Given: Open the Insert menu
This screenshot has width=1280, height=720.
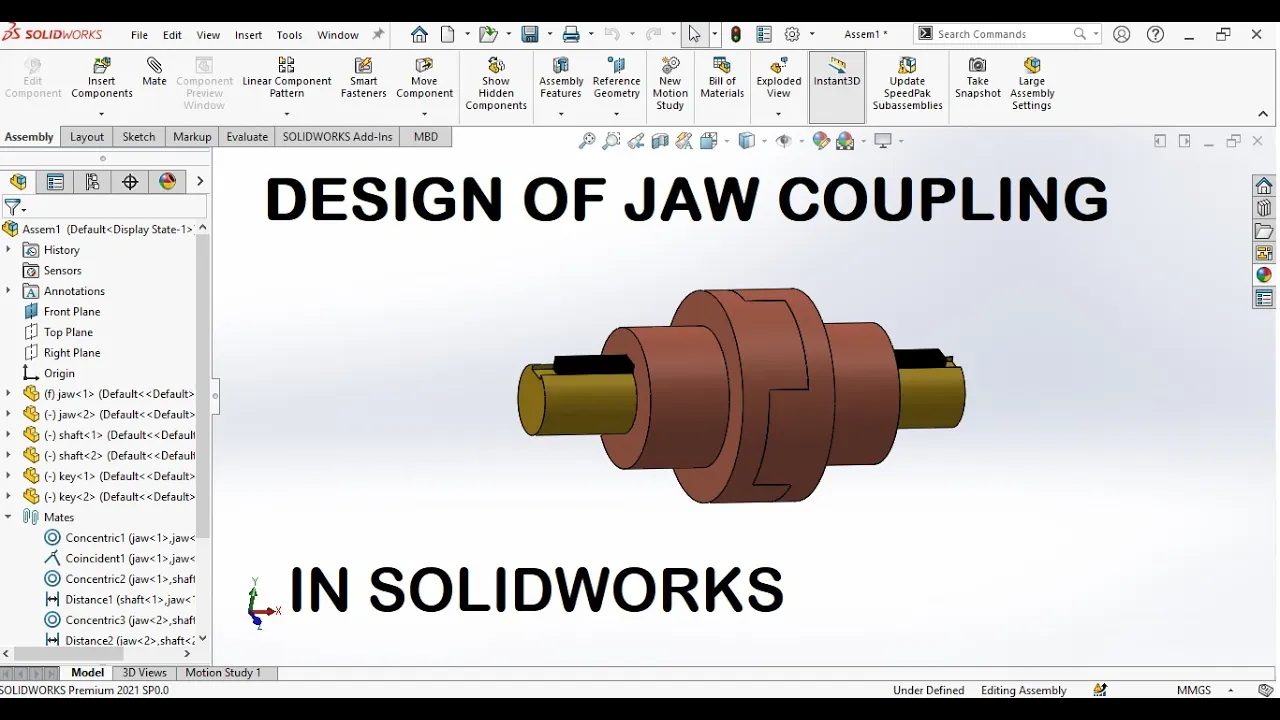Looking at the screenshot, I should [x=248, y=35].
